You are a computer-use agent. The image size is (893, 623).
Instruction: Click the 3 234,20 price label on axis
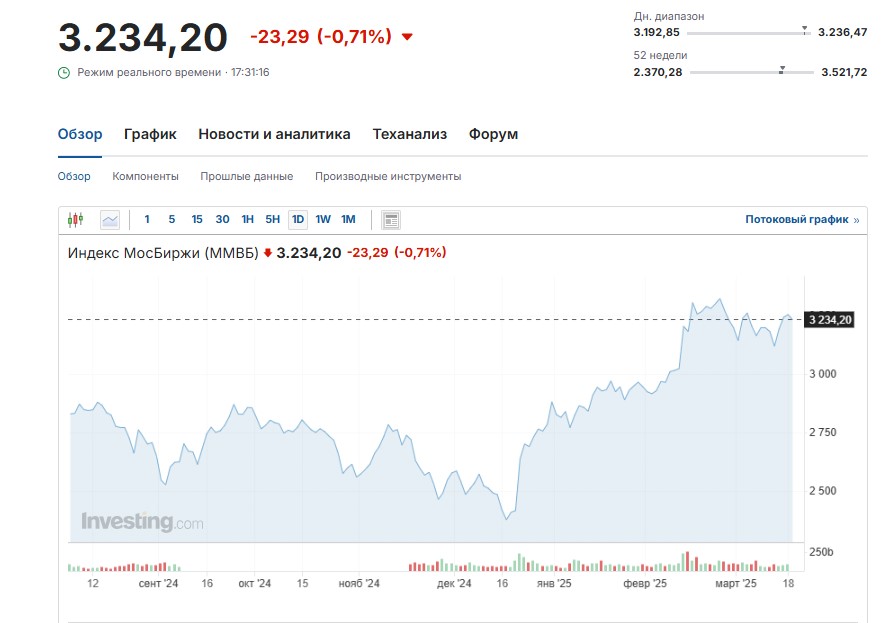[829, 320]
